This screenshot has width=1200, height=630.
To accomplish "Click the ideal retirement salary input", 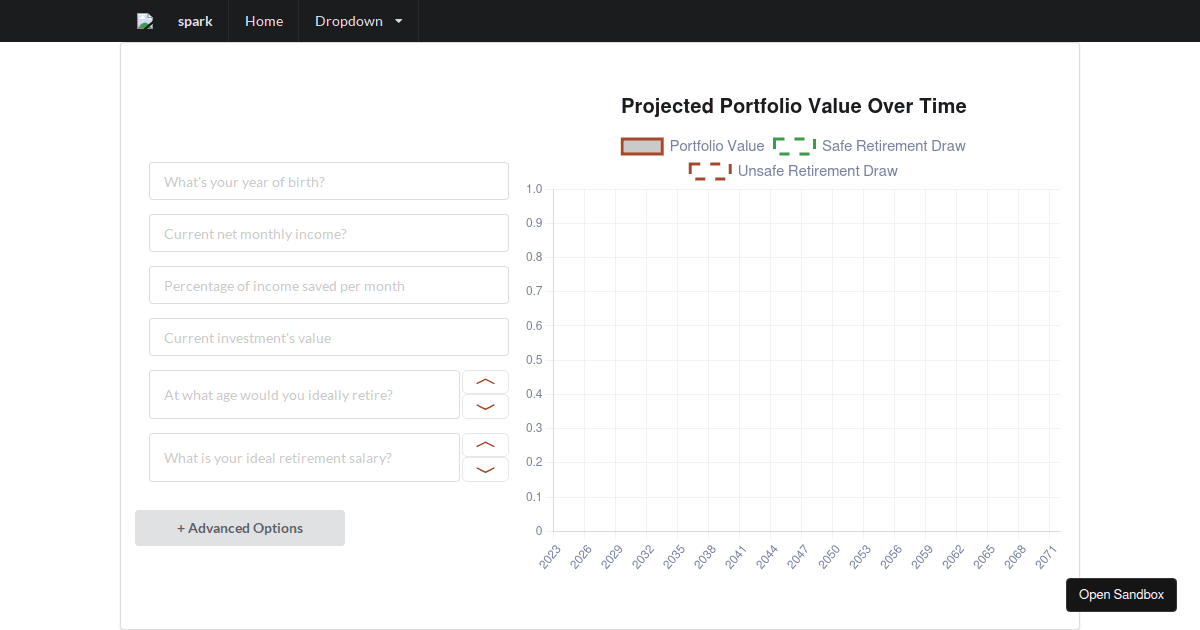I will point(304,458).
